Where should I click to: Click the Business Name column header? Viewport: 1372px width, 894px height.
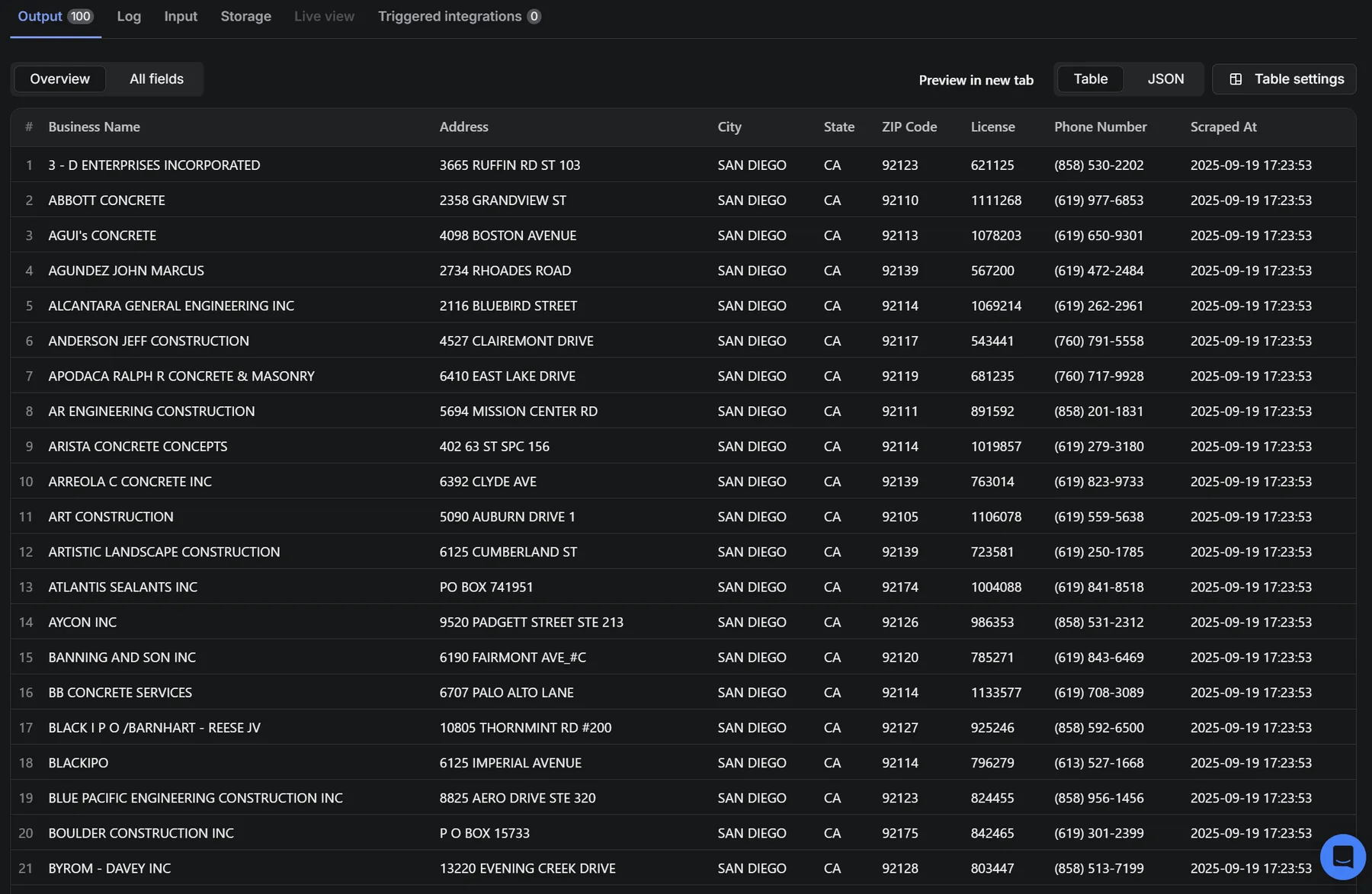click(x=94, y=127)
